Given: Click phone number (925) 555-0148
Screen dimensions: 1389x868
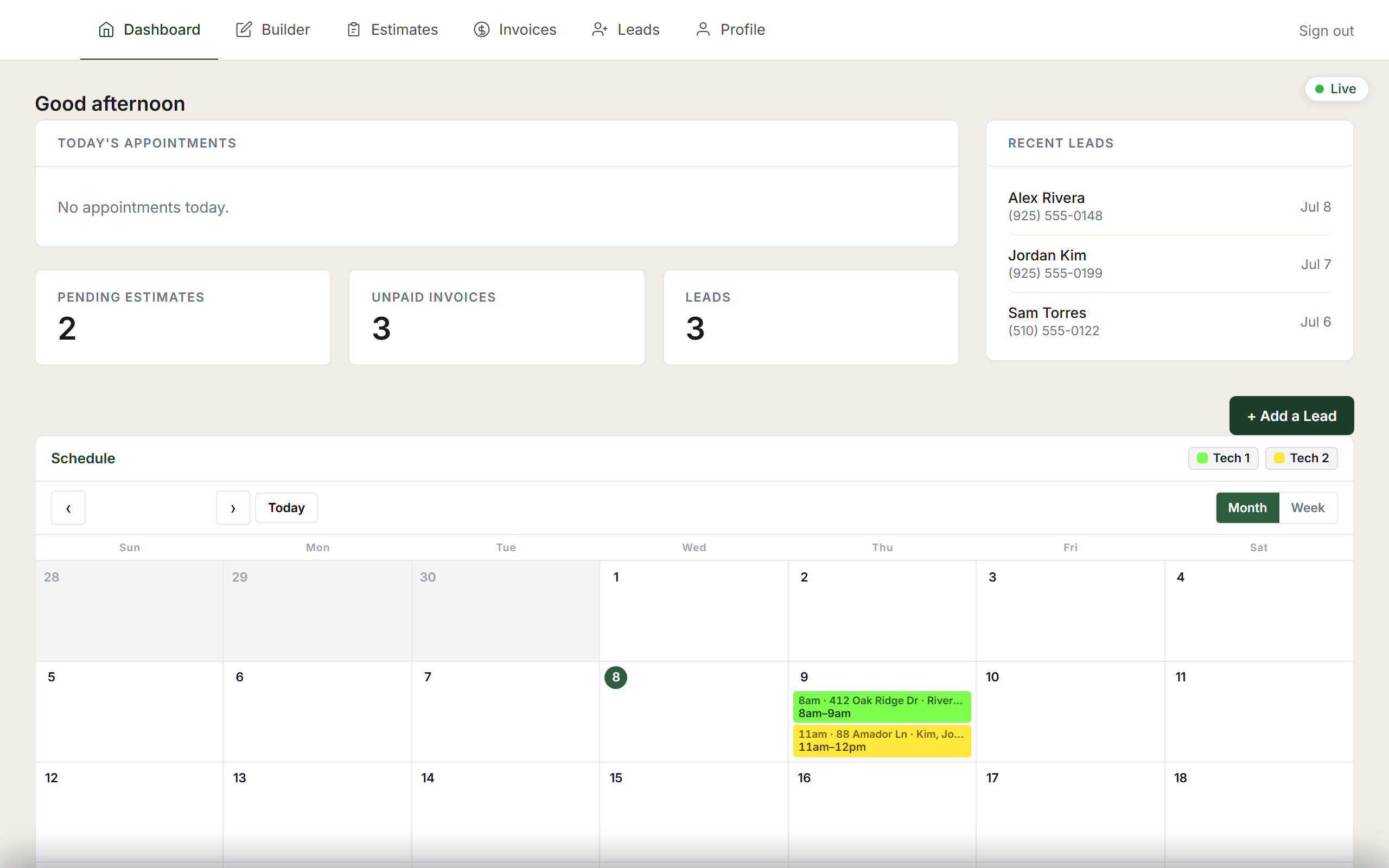Looking at the screenshot, I should [1055, 216].
